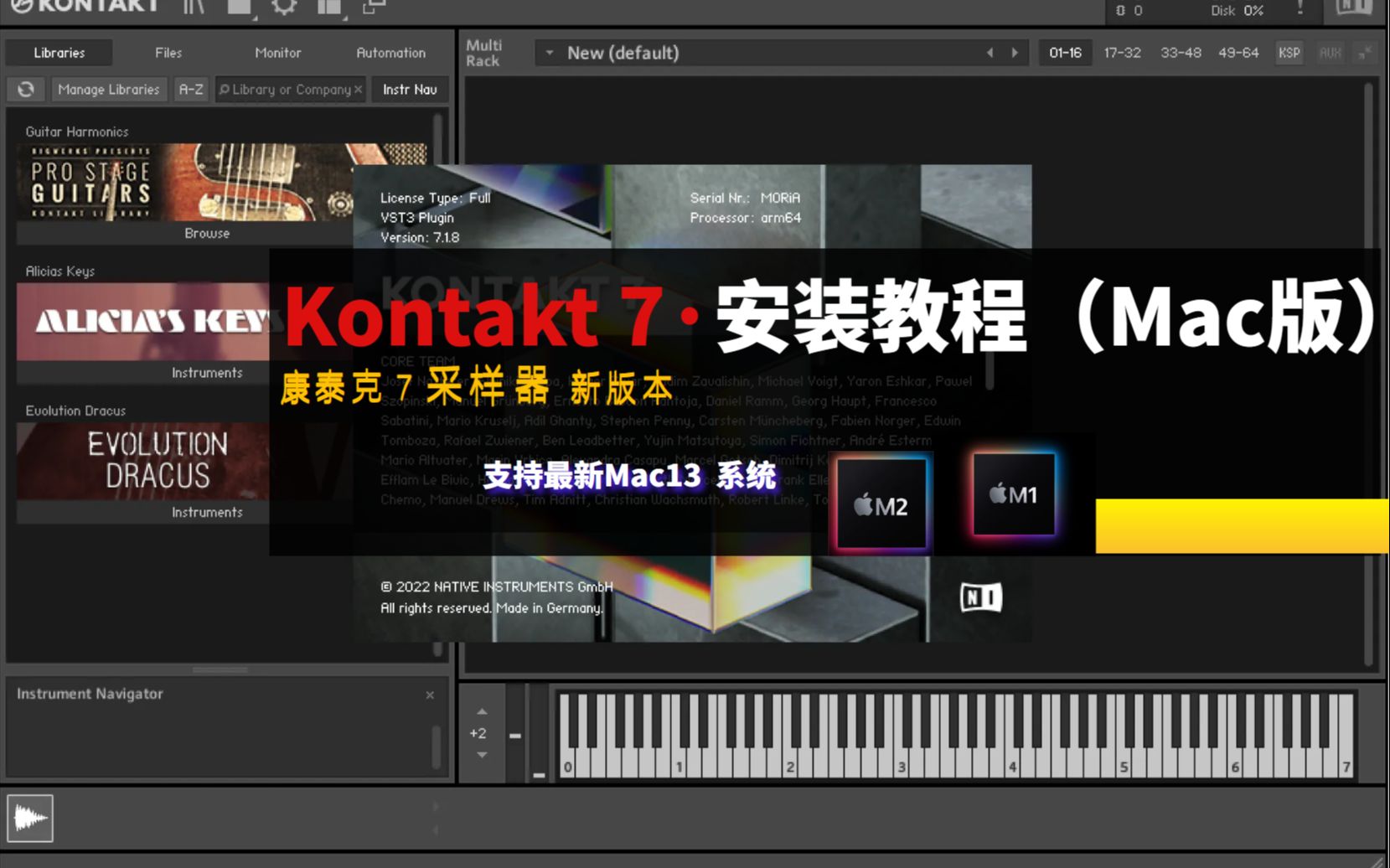Screen dimensions: 1390x868
Task: Open the gear Options icon
Action: pos(284,7)
